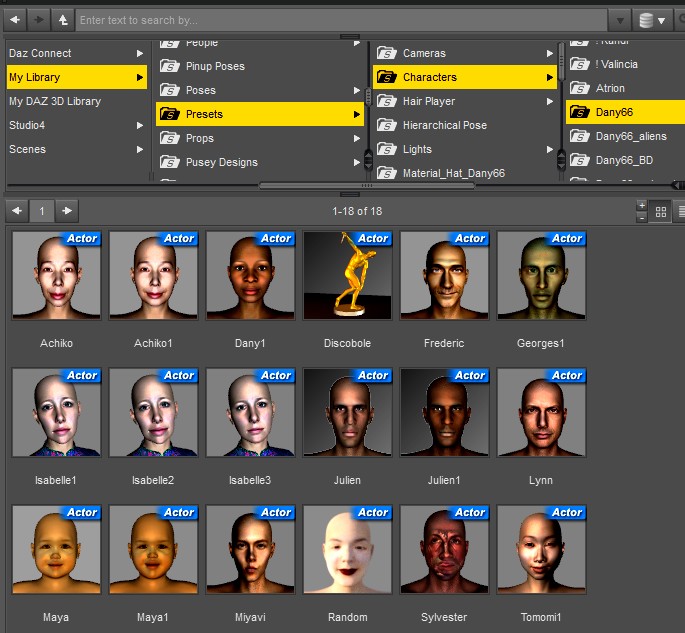Viewport: 685px width, 633px height.
Task: Go forward with the top navigation arrow
Action: coord(39,20)
